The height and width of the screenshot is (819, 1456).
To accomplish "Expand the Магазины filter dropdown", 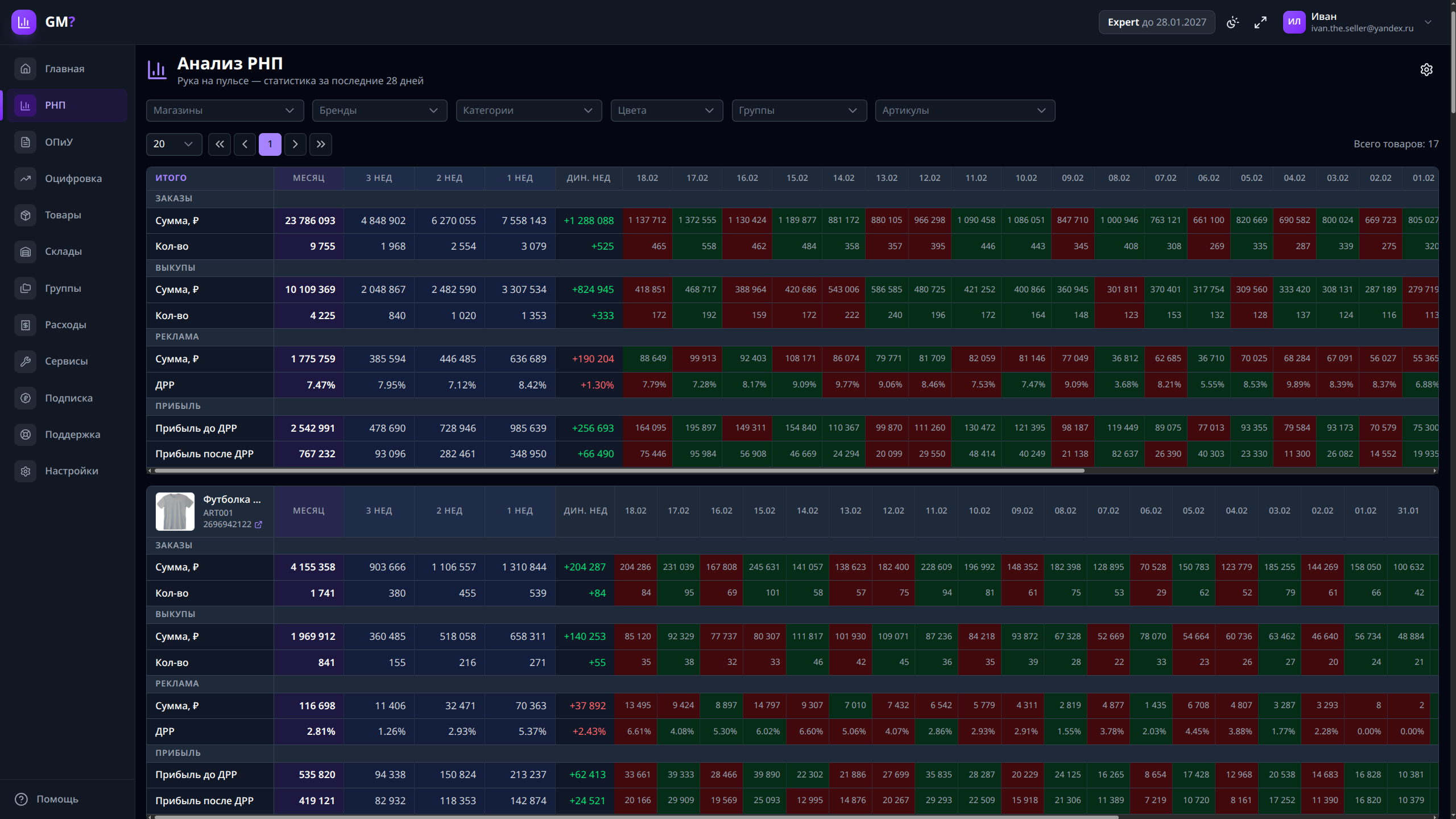I will pyautogui.click(x=225, y=110).
